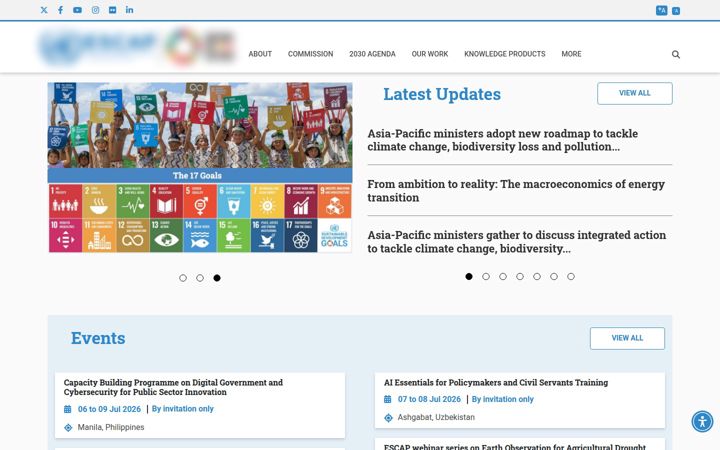Increase text size with large A icon
This screenshot has height=450, width=720.
click(661, 10)
